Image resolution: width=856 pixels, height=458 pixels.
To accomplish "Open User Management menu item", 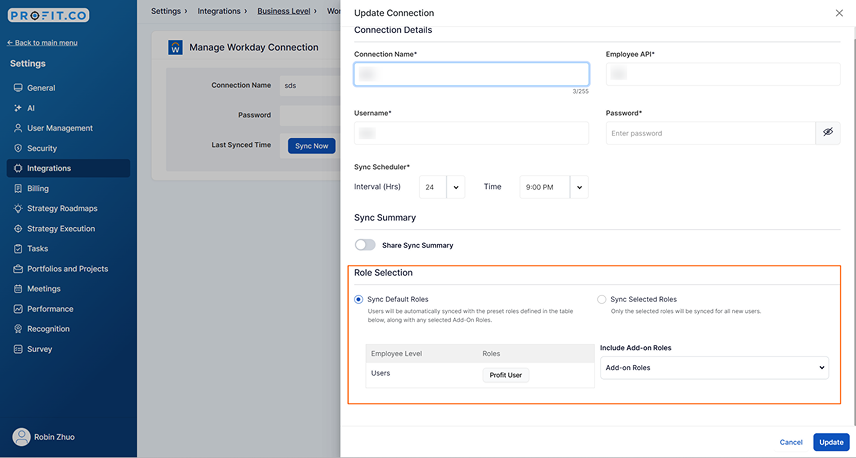I will pos(68,128).
